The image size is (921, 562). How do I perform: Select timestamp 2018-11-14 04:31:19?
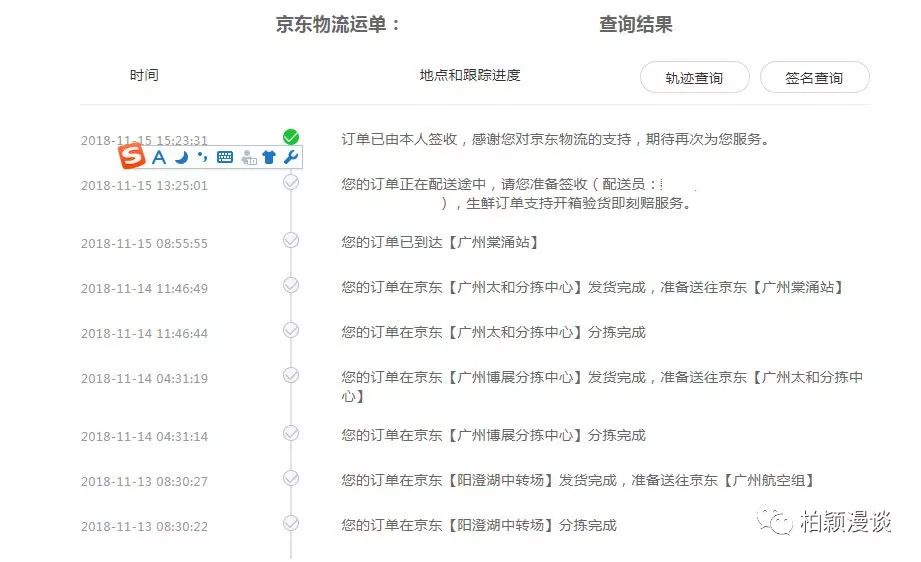[x=144, y=379]
